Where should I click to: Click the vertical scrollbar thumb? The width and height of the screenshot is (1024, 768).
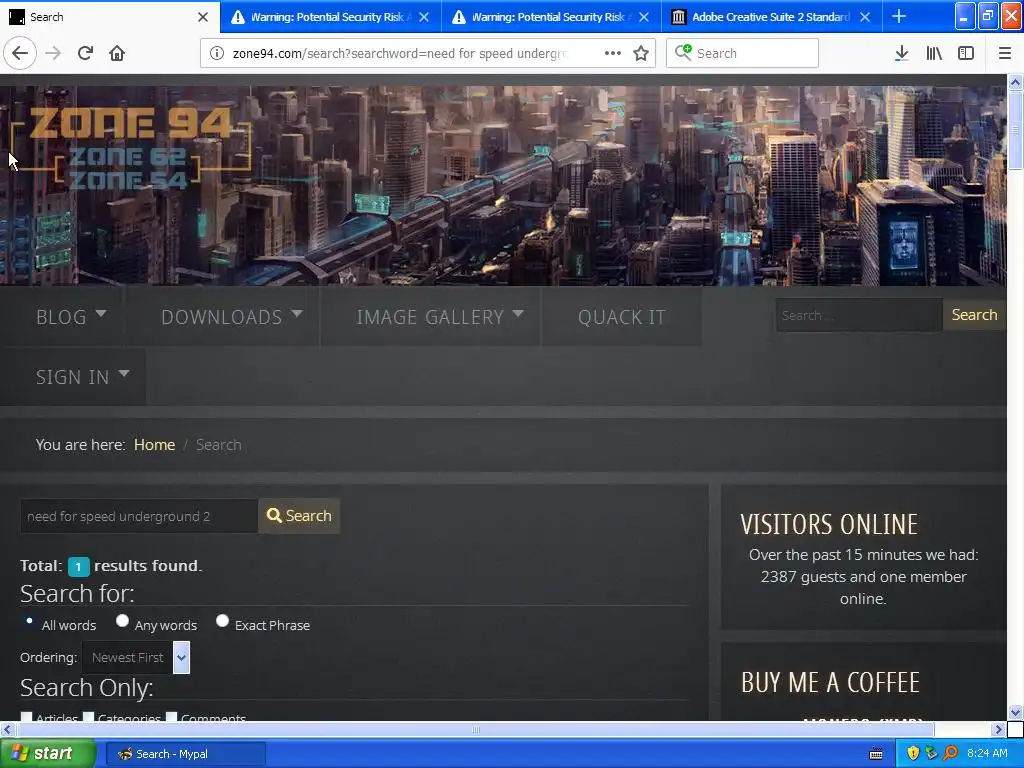[x=1016, y=130]
